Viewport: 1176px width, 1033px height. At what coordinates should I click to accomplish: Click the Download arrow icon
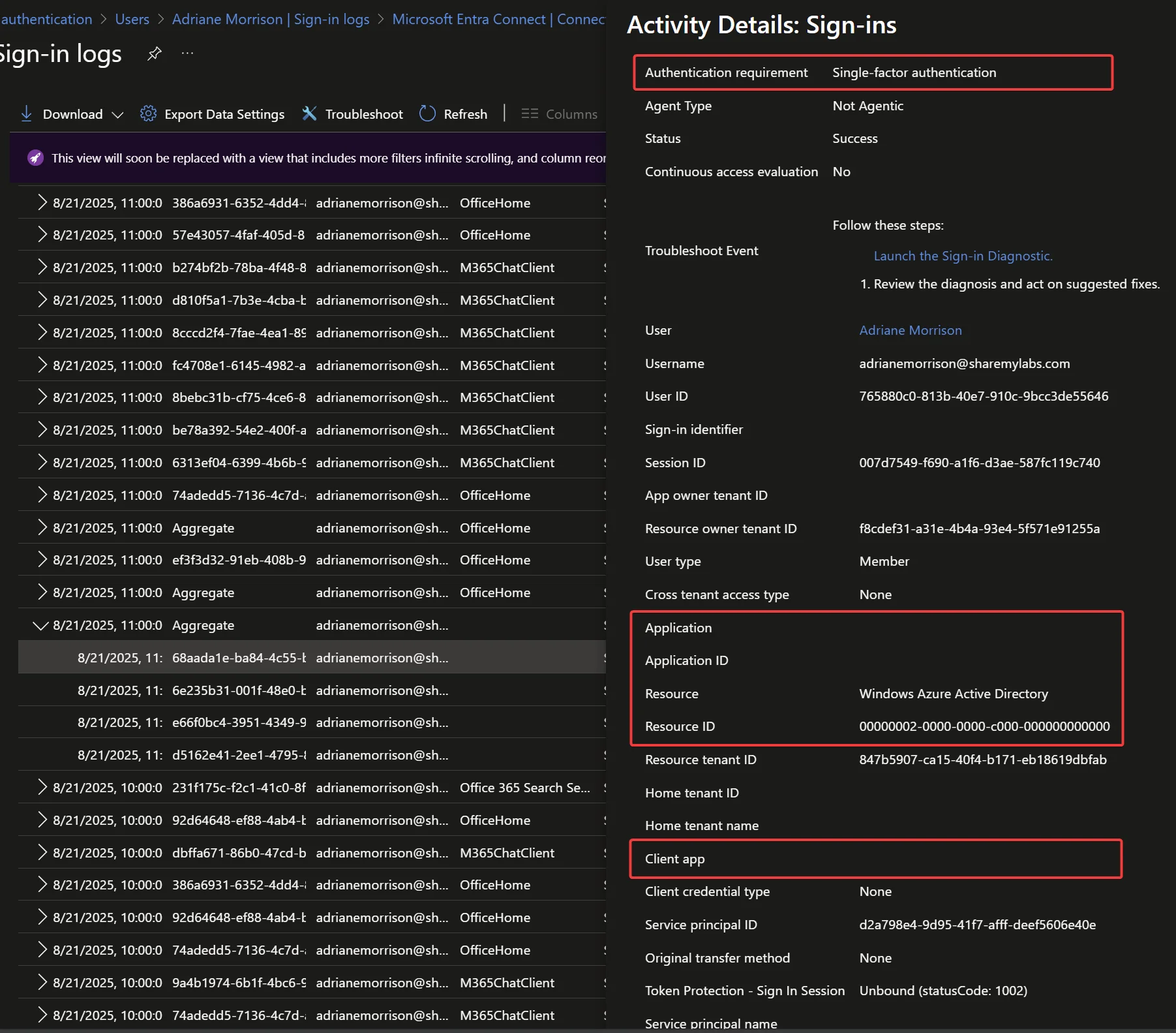(26, 114)
